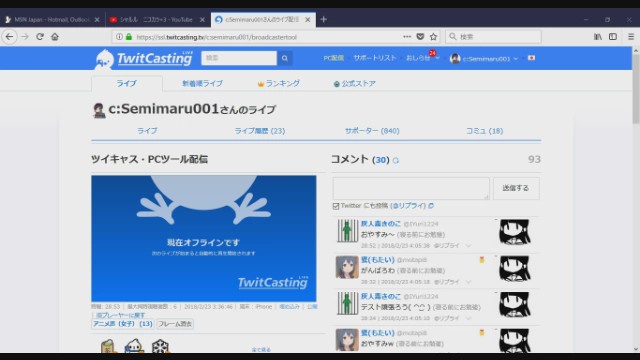640x360 pixels.
Task: Go to the browser home page
Action: pos(55,37)
